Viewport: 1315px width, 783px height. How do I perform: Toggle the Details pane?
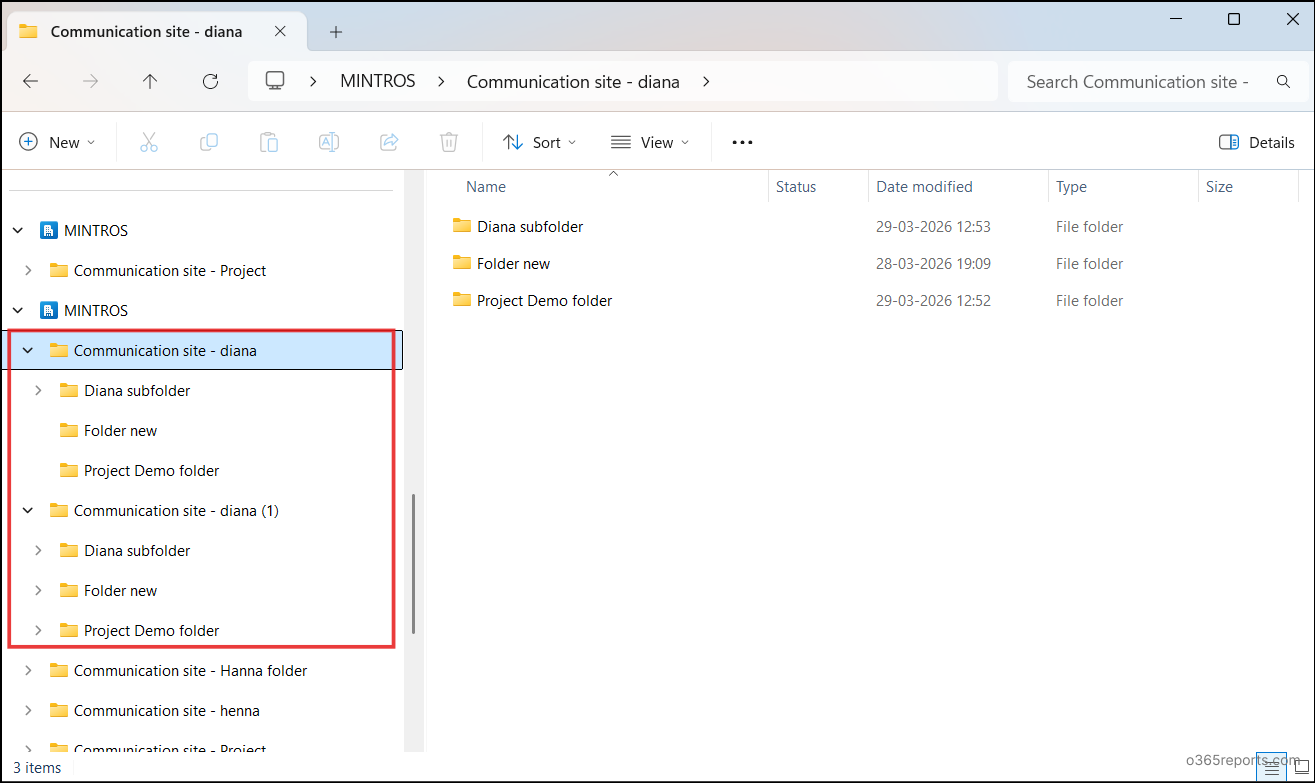coord(1256,141)
